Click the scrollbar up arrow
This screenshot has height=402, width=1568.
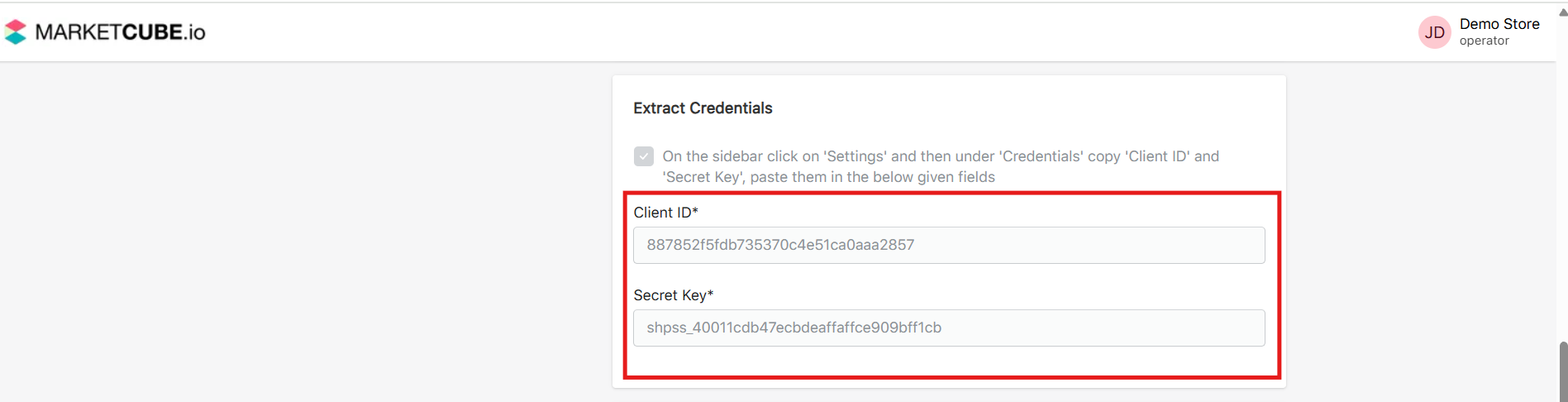pos(1562,12)
